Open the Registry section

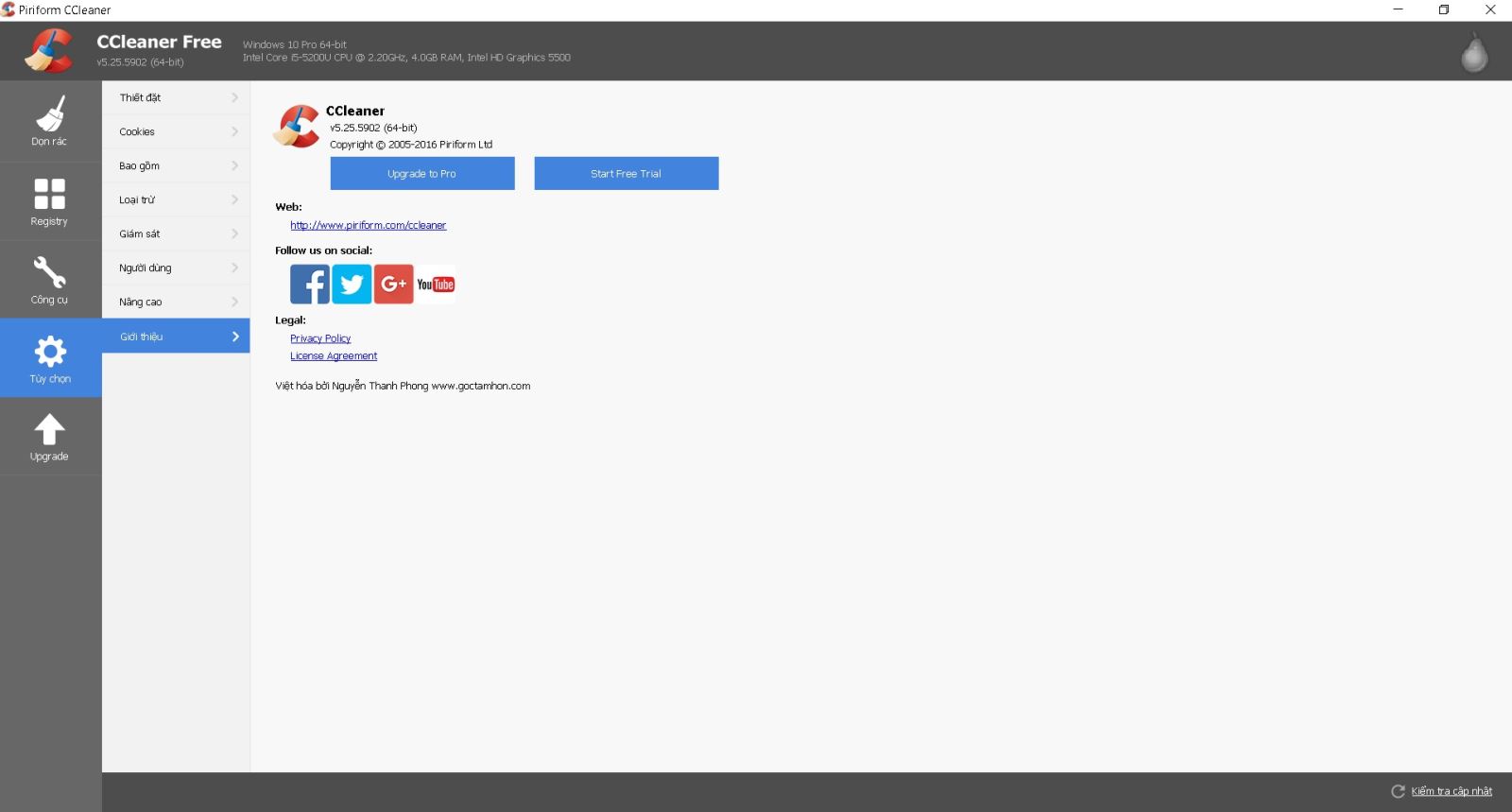pyautogui.click(x=50, y=201)
